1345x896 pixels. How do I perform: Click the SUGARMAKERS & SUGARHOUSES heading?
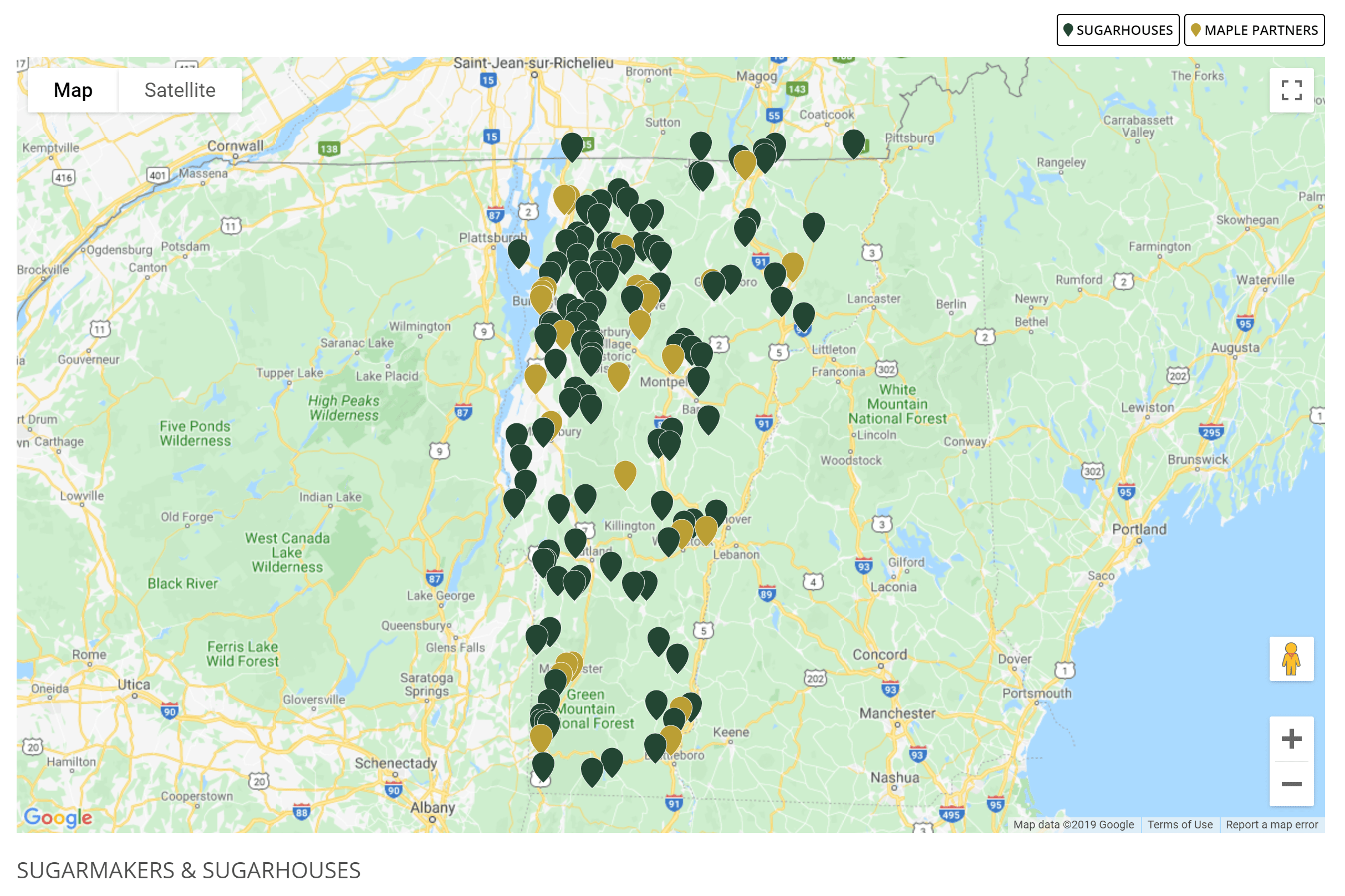pos(188,870)
